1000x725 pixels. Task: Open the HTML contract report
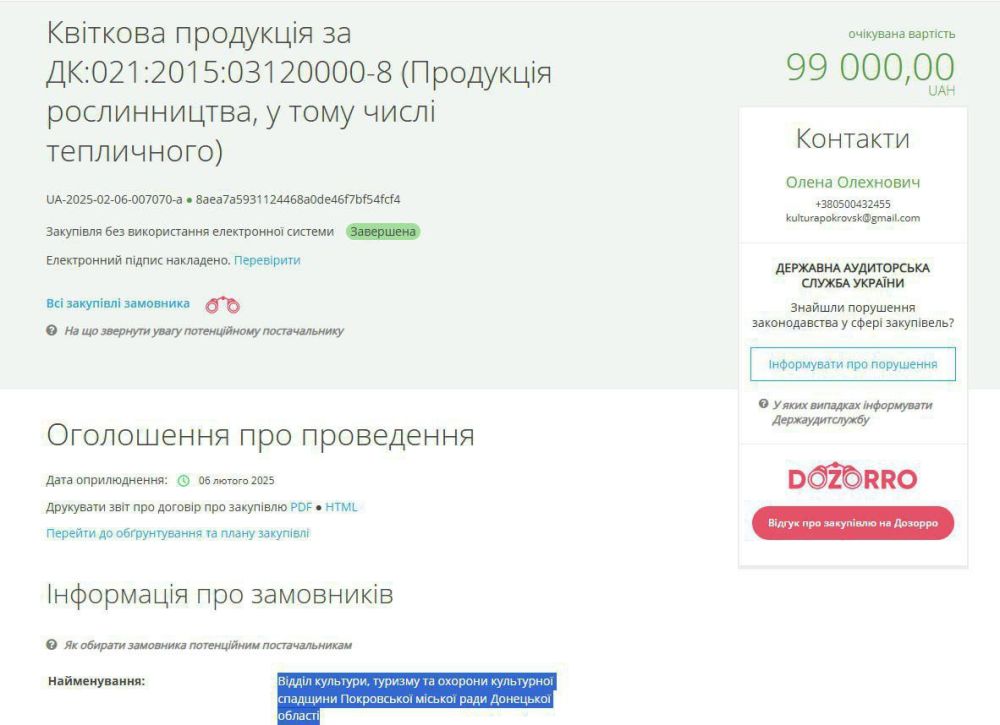pos(341,507)
